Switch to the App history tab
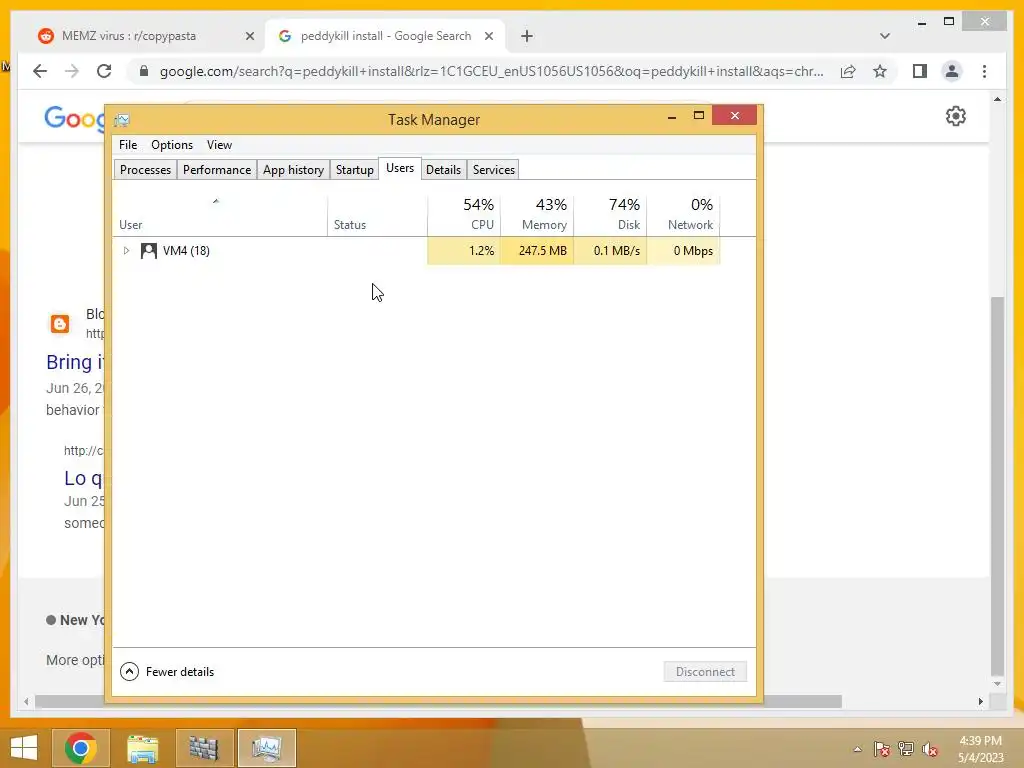Viewport: 1024px width, 768px height. click(x=293, y=170)
